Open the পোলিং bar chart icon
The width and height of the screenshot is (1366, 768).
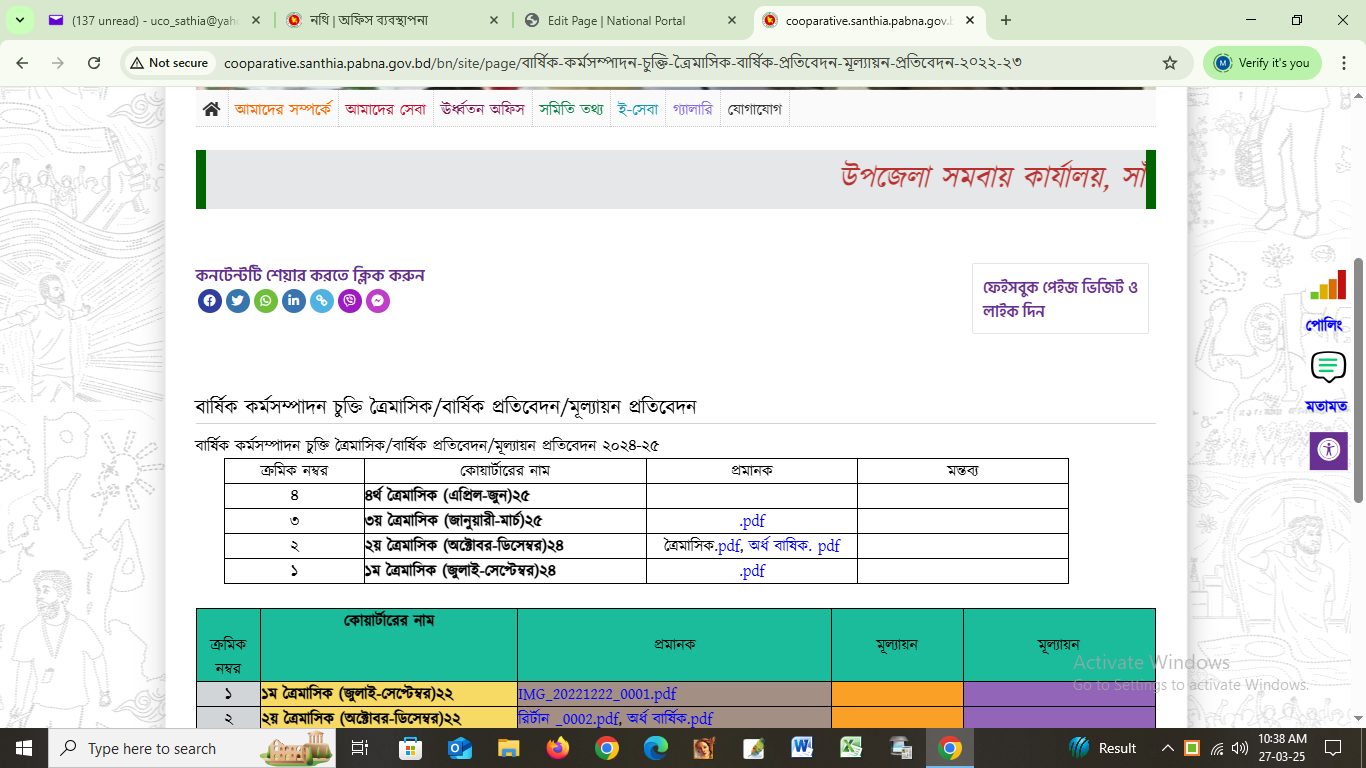(x=1328, y=286)
